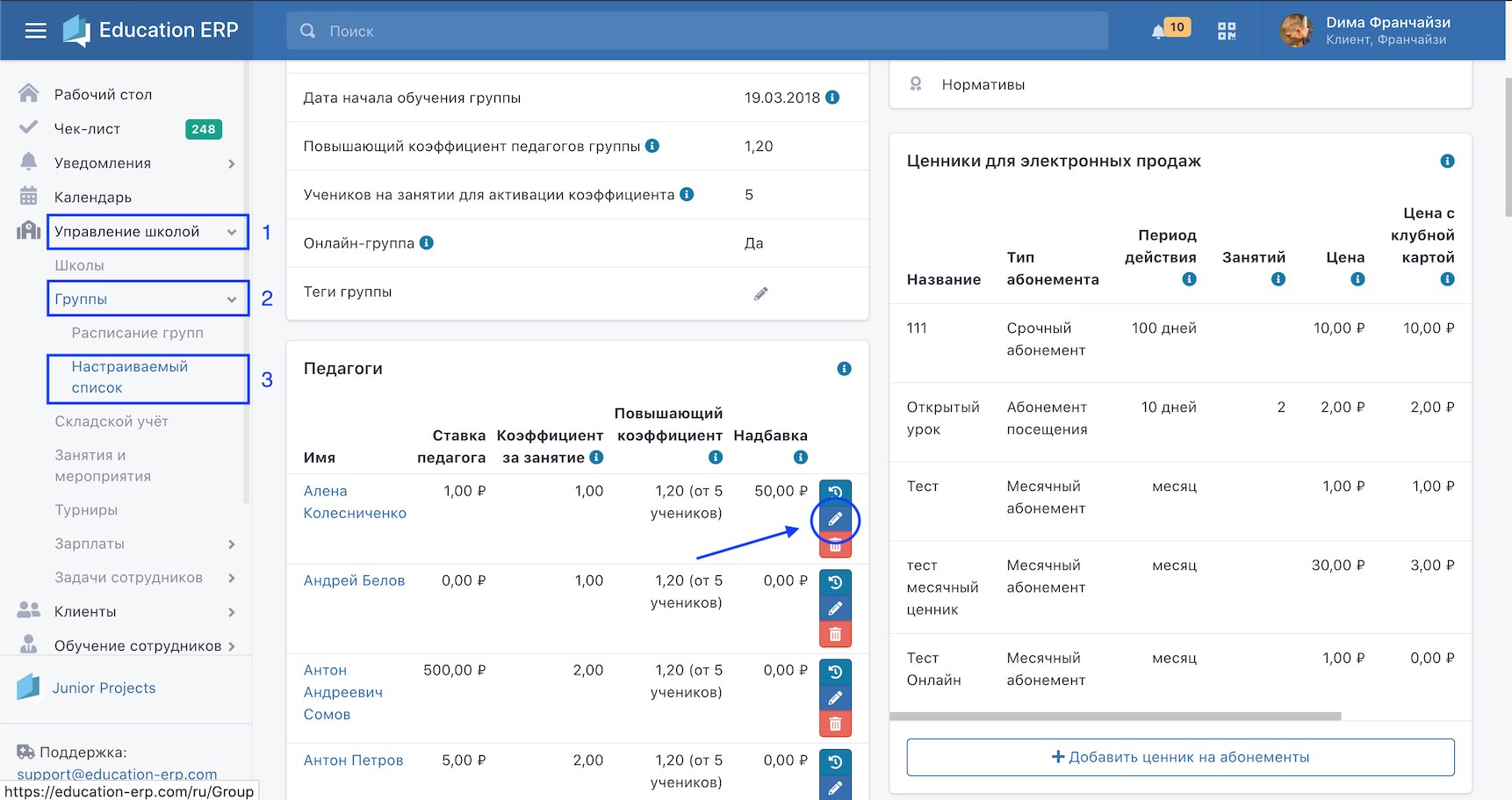Go to Календарь in sidebar

tap(92, 198)
